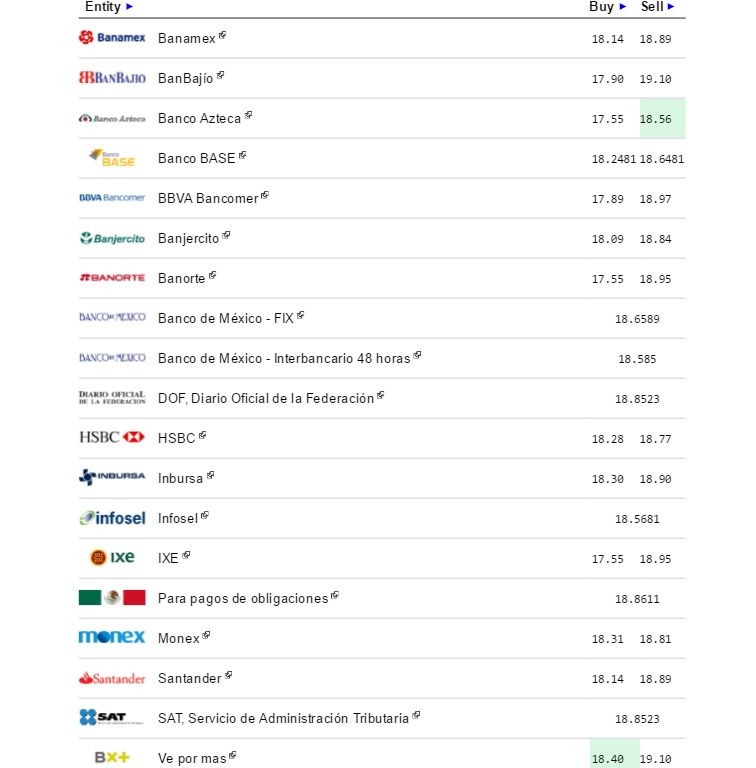Click the Ve por mas BX+ logo

(112, 758)
